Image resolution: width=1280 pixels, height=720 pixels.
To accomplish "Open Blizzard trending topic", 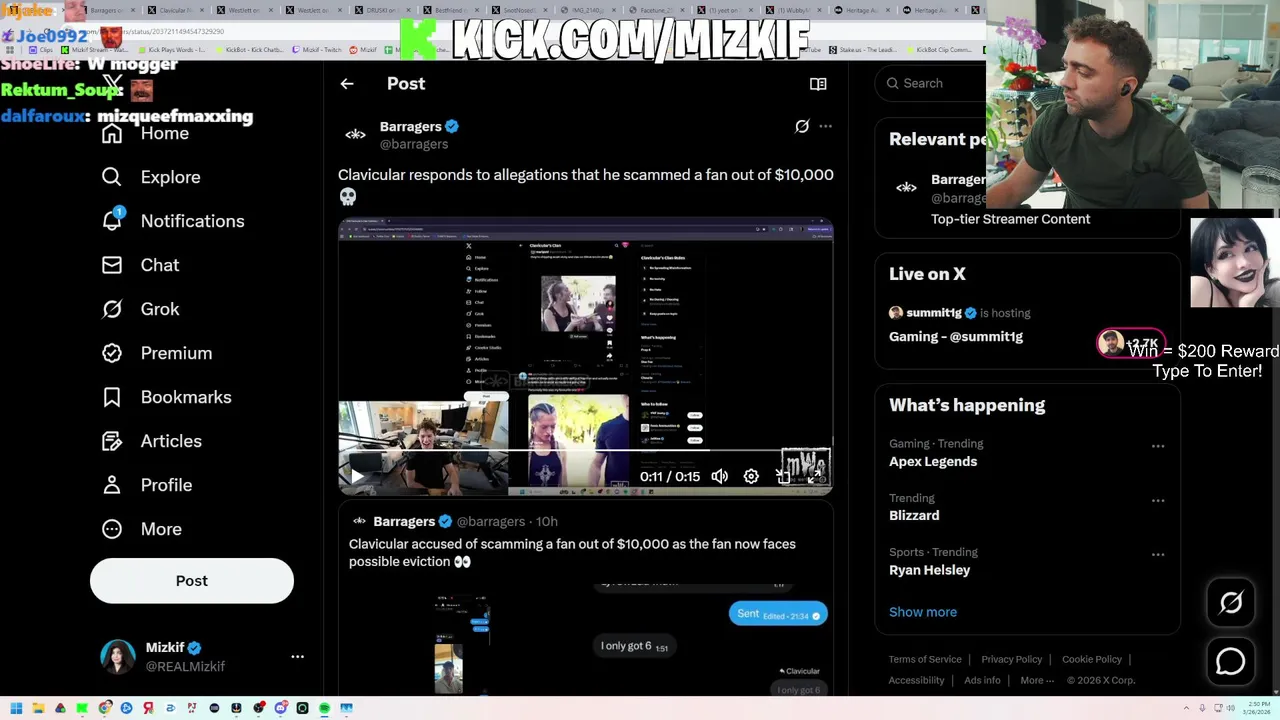I will click(x=914, y=516).
